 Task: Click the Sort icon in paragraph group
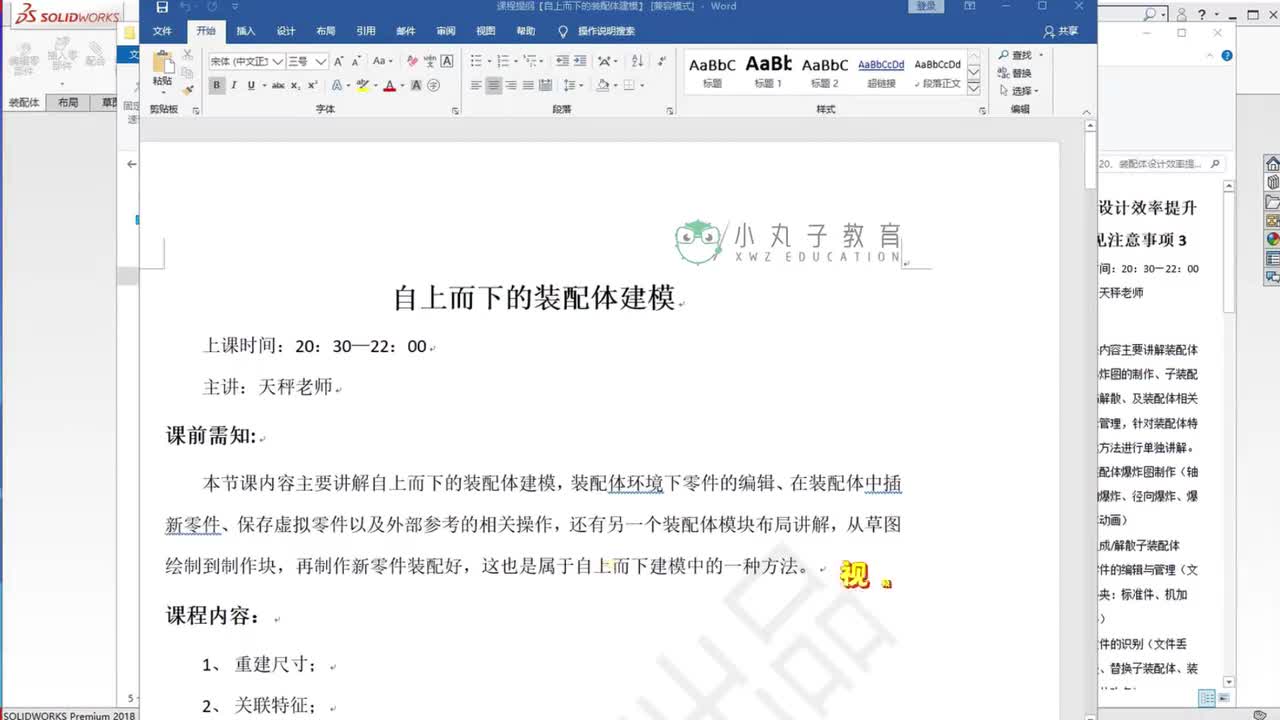pyautogui.click(x=637, y=61)
